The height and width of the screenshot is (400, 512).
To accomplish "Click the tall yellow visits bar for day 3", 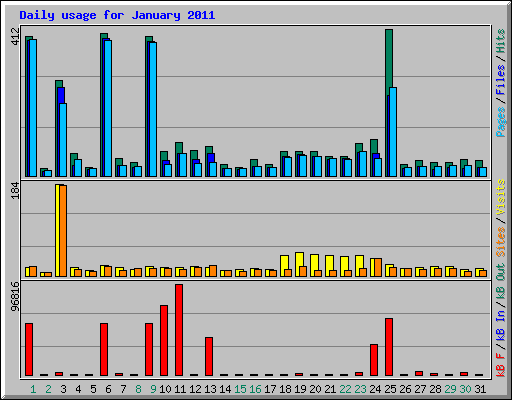I will (57, 230).
